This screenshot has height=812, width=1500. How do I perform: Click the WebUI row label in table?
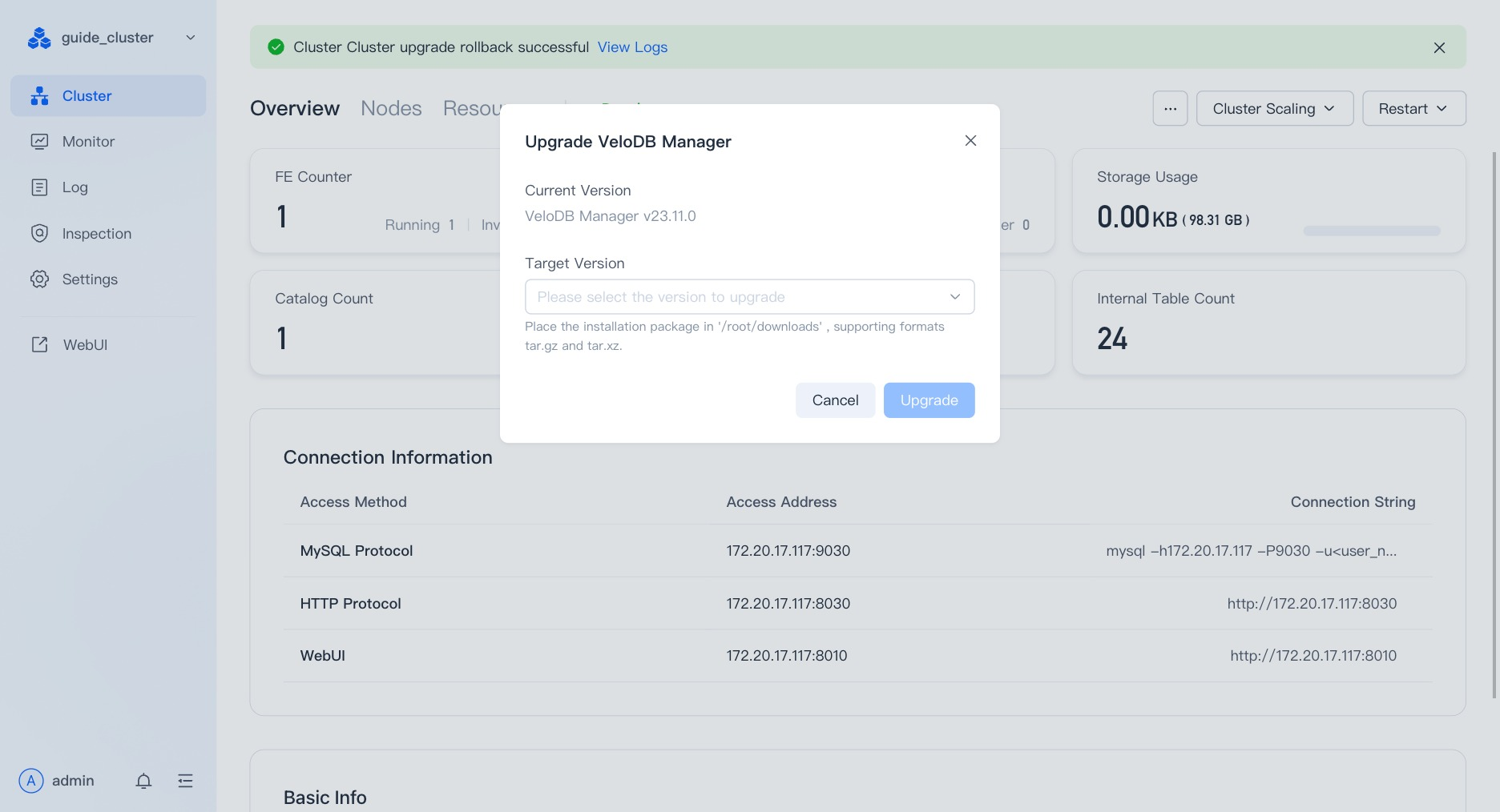(x=322, y=656)
